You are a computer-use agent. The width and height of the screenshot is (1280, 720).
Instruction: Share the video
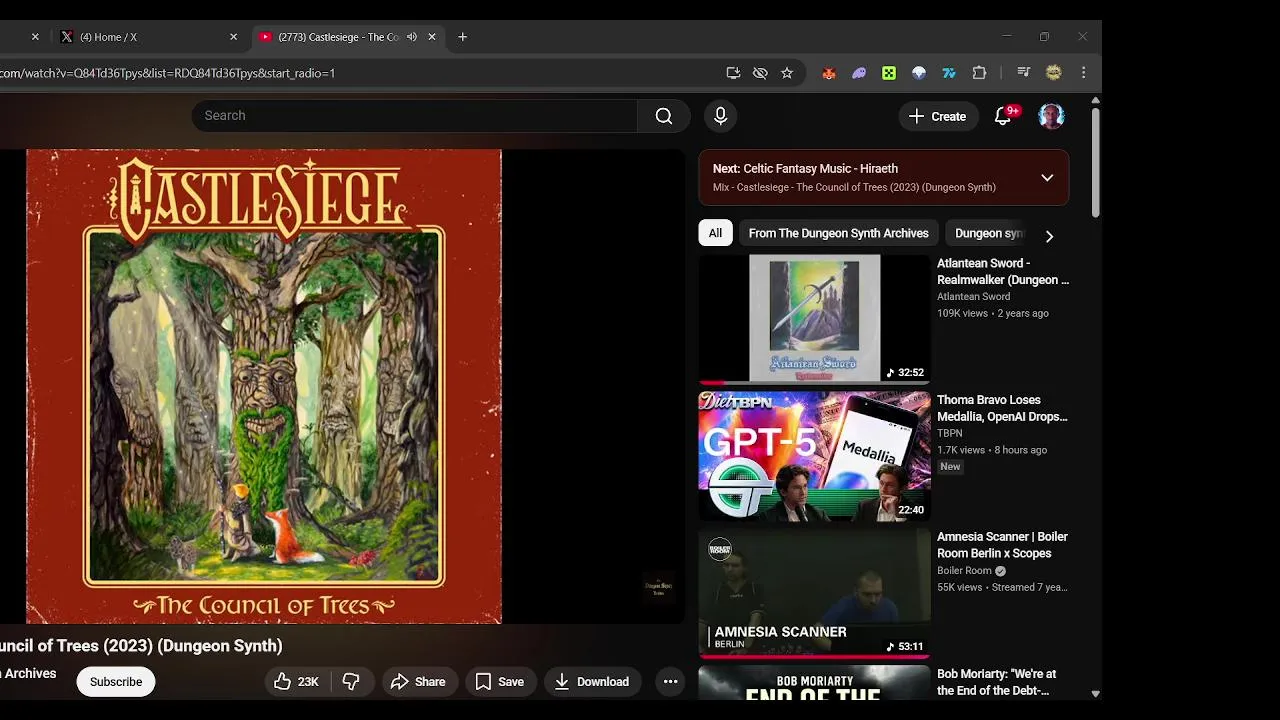[x=418, y=682]
